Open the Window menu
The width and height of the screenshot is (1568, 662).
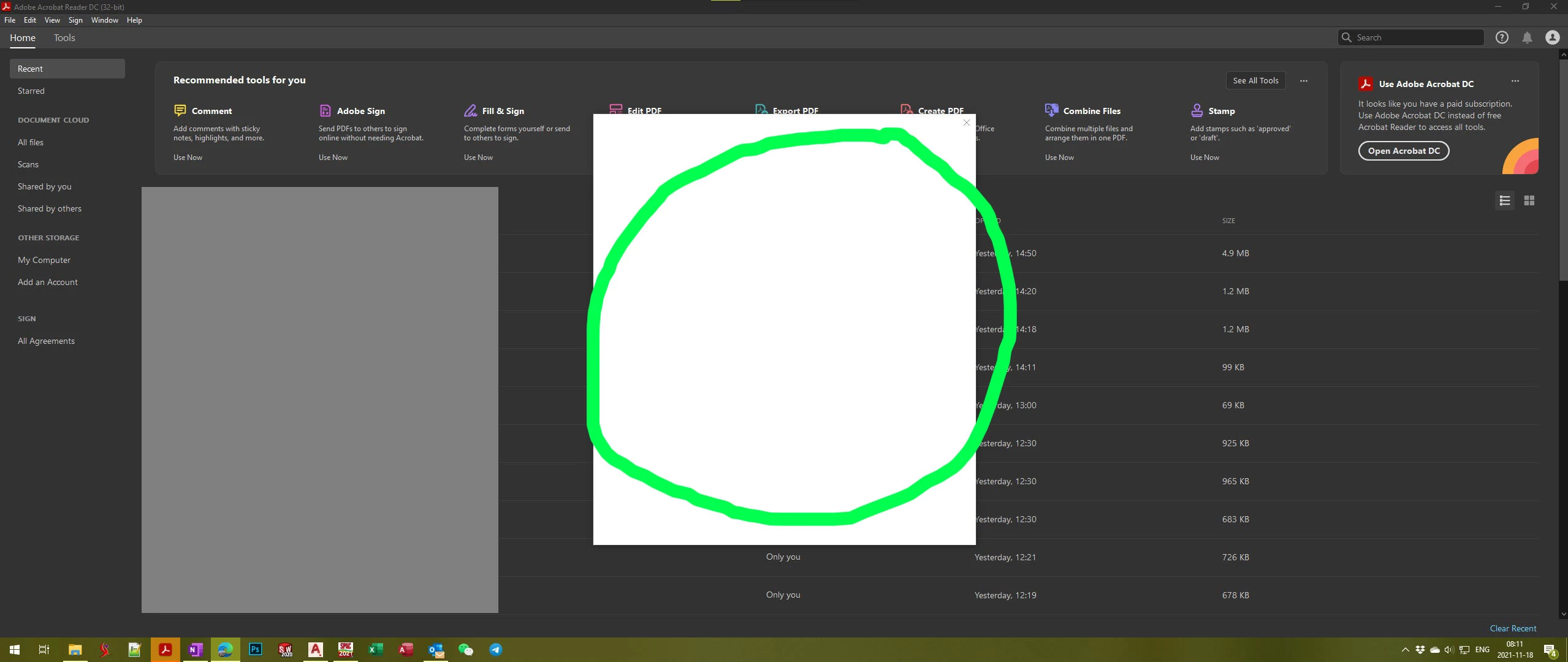[x=104, y=20]
